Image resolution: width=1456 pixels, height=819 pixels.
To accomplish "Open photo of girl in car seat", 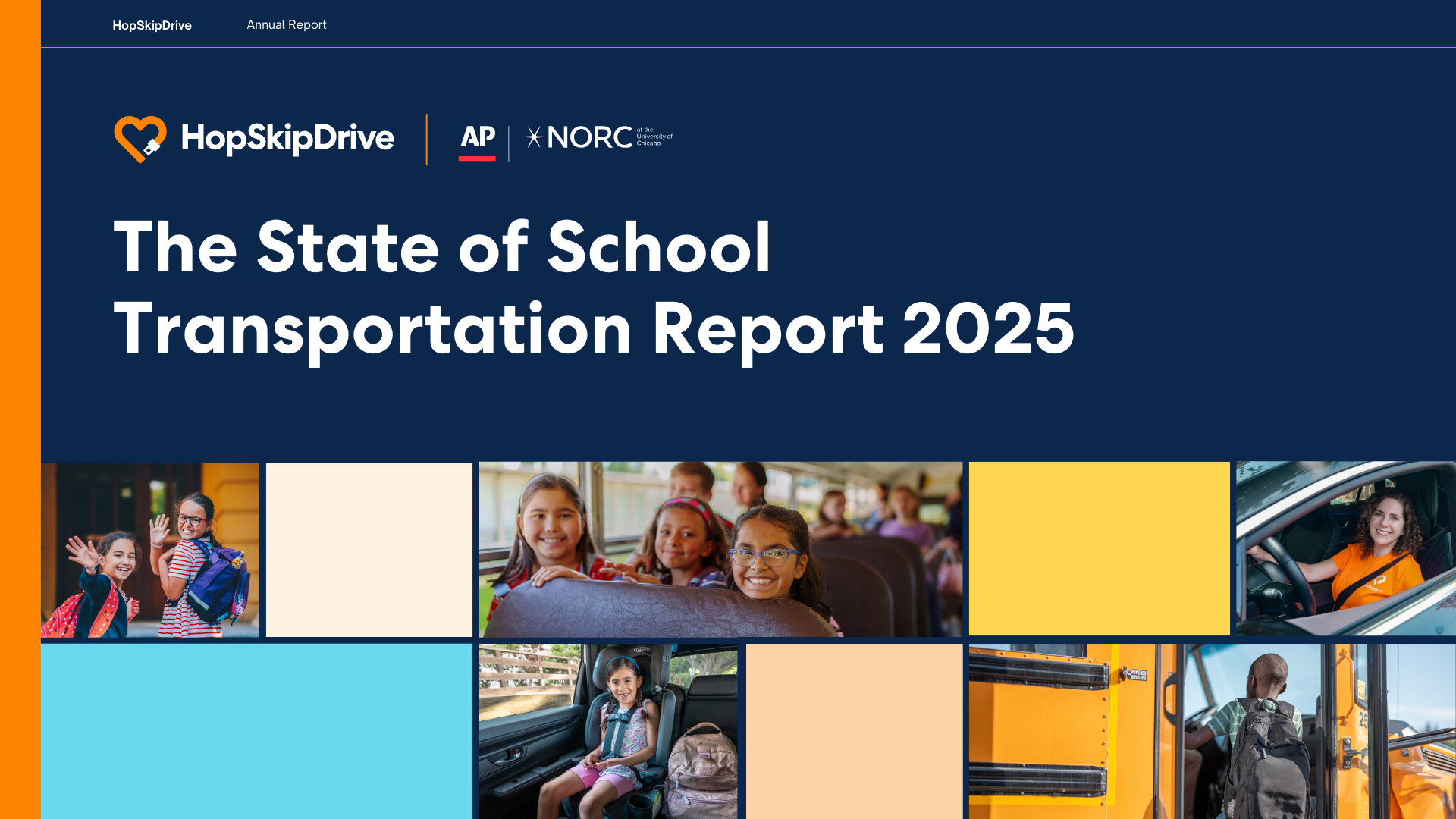I will tap(607, 730).
